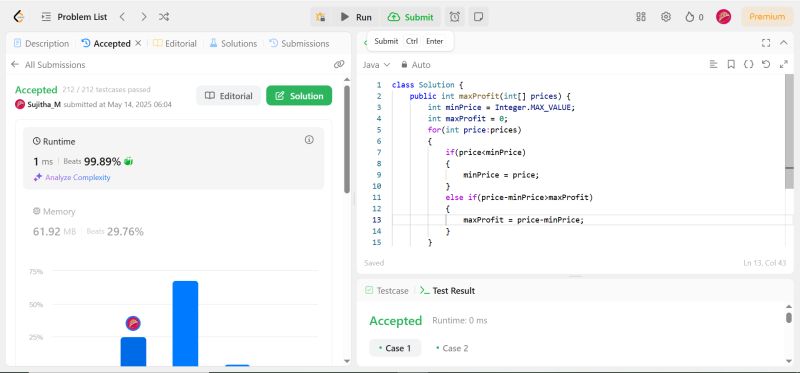800x373 pixels.
Task: Run the code
Action: [x=356, y=17]
